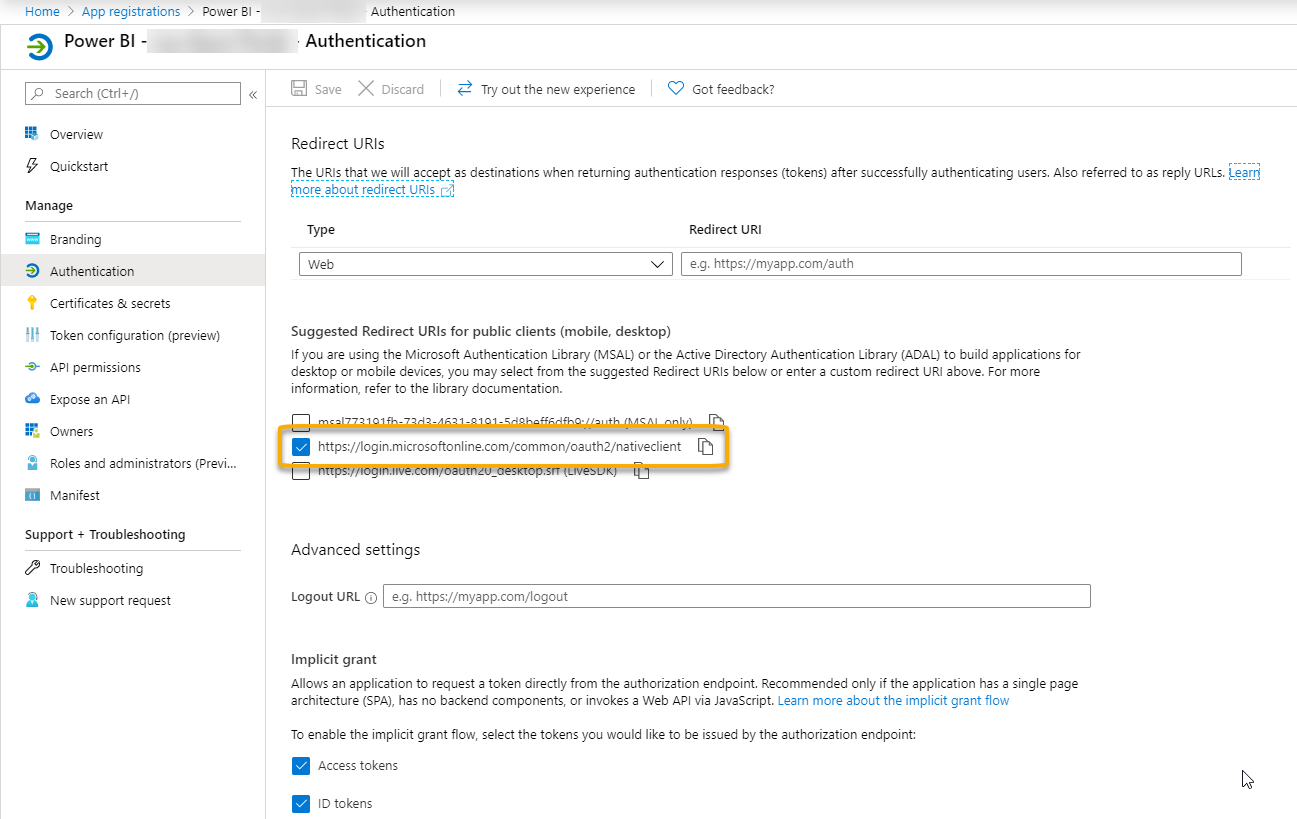Open Learn more about redirect URIs link
The height and width of the screenshot is (819, 1297).
(373, 189)
